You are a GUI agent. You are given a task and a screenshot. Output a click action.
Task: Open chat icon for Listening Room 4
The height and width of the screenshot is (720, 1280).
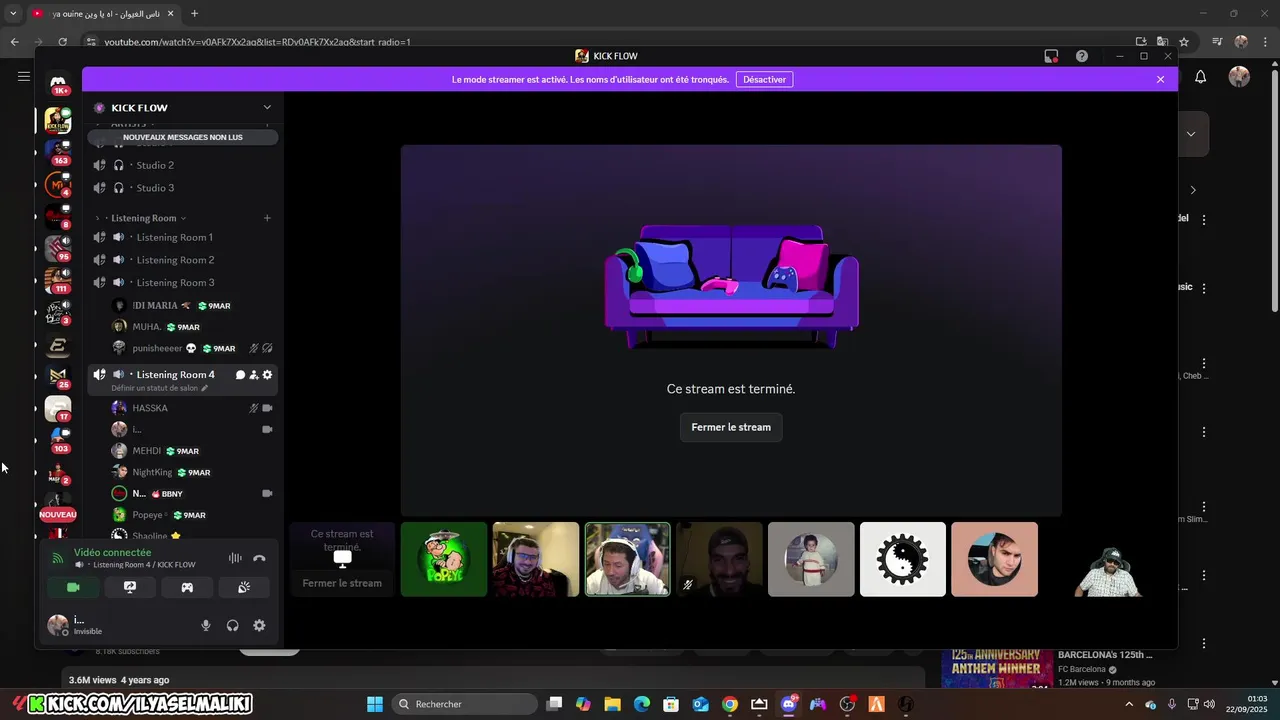(x=240, y=375)
